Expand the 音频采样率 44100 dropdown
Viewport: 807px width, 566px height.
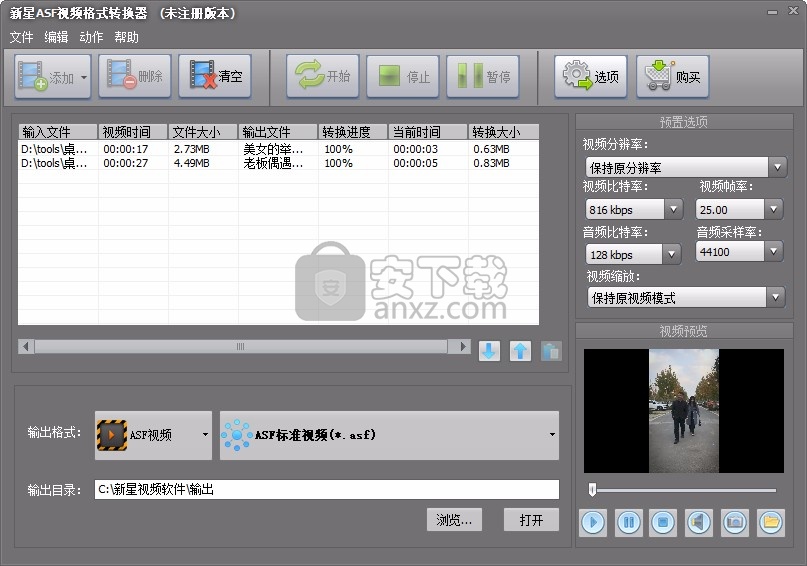tap(773, 252)
